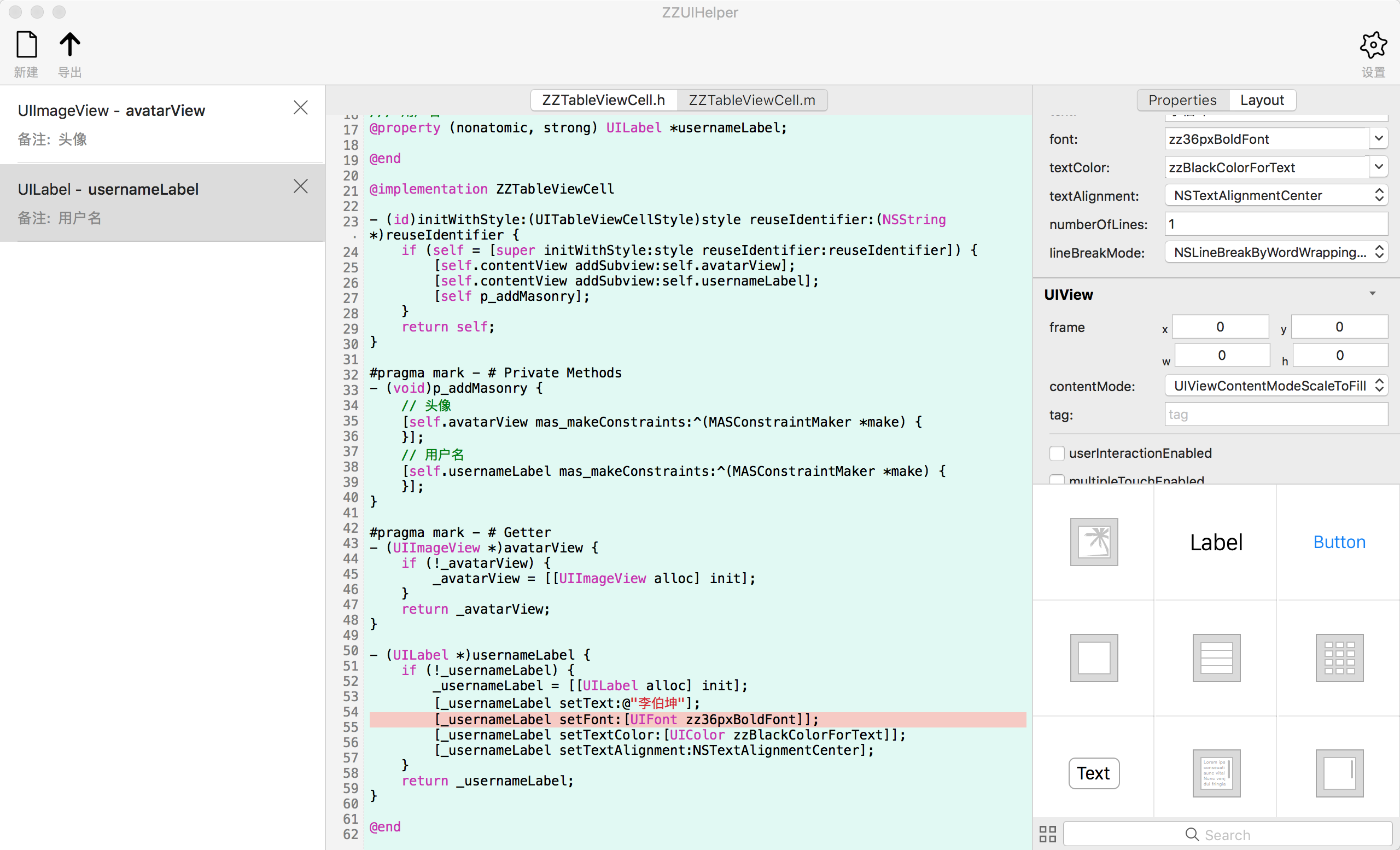Toggle library grid view icon beside search
This screenshot has height=850, width=1400.
(1047, 834)
